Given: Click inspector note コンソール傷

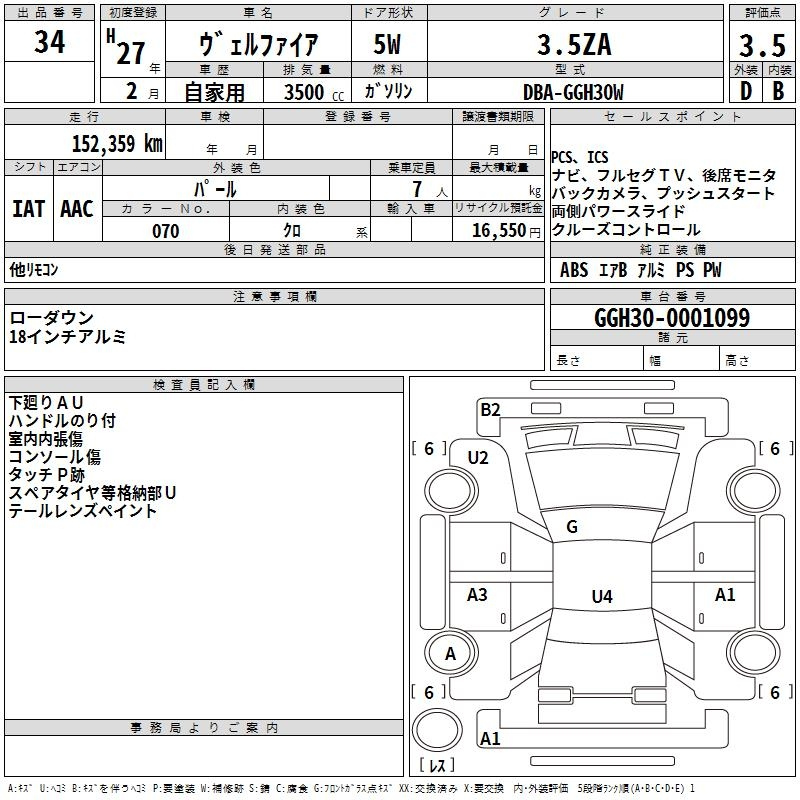Looking at the screenshot, I should pos(55,457).
